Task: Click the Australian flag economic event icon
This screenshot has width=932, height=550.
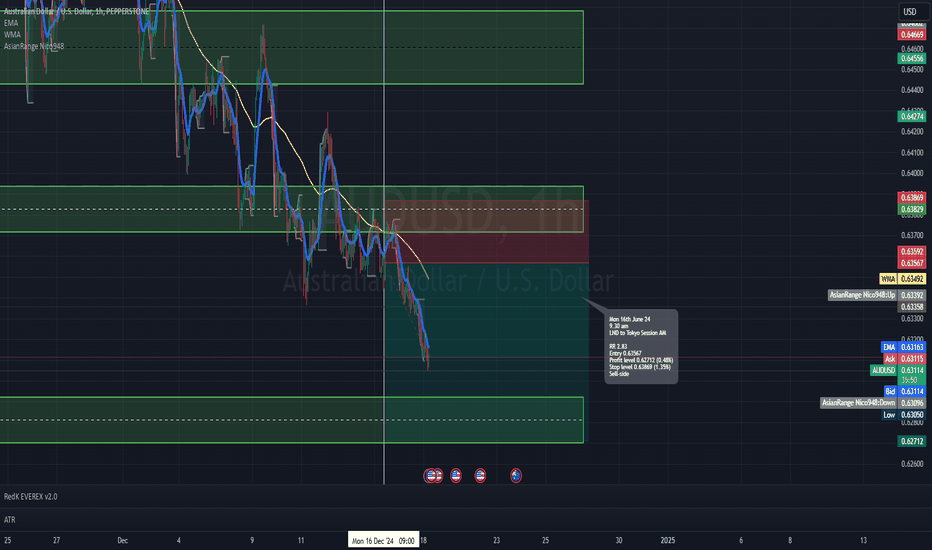Action: tap(515, 476)
